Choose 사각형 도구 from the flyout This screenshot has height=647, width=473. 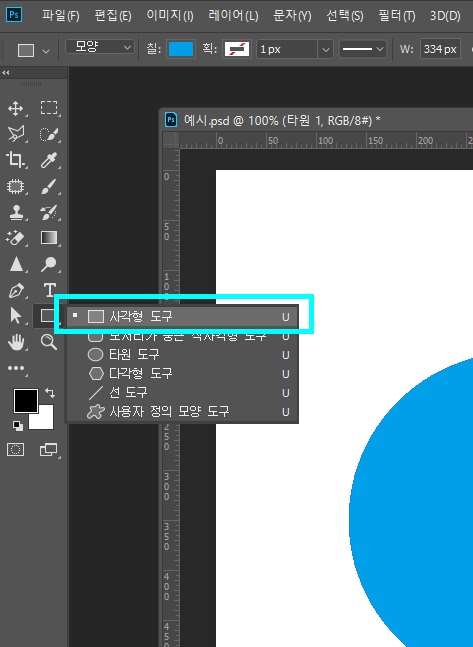click(182, 317)
